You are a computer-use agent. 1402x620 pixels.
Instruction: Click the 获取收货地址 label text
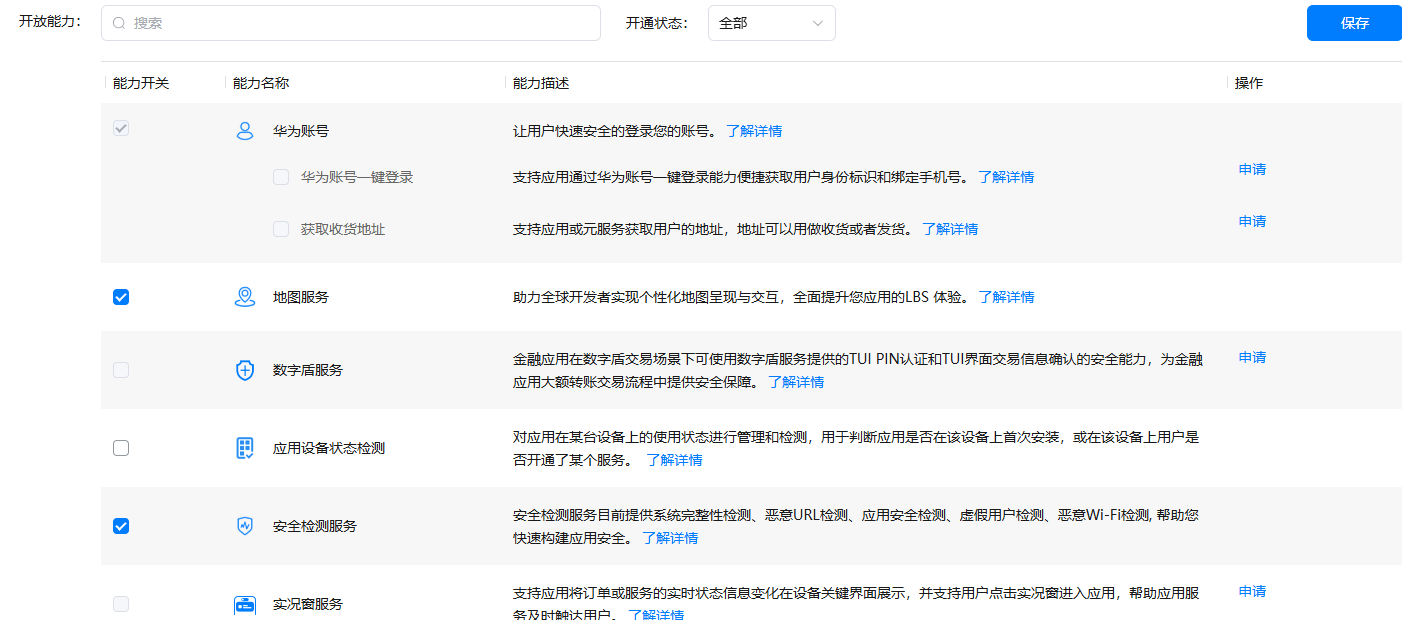click(x=343, y=229)
